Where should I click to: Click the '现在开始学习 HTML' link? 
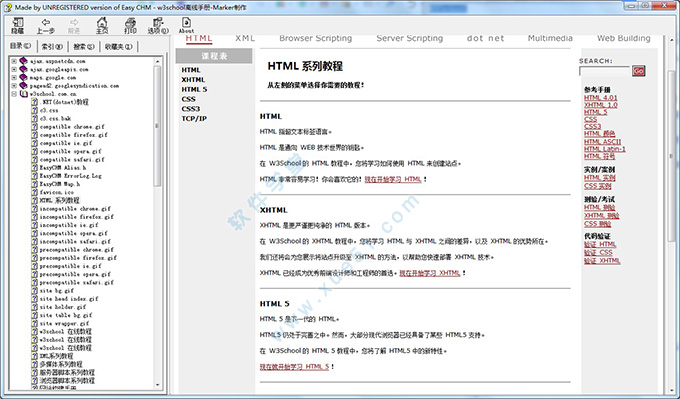point(393,179)
